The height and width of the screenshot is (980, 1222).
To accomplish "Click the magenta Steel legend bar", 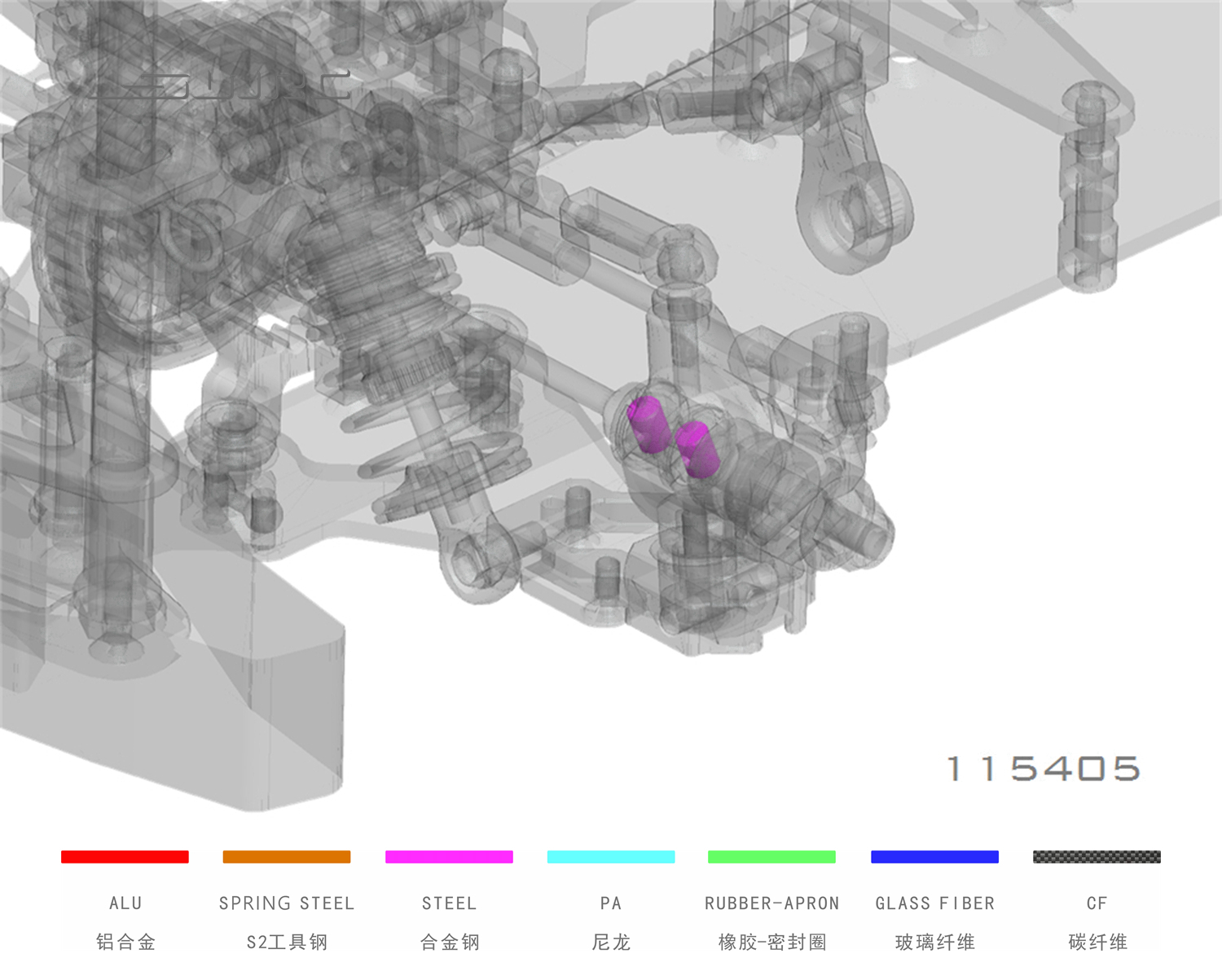I will pyautogui.click(x=449, y=857).
